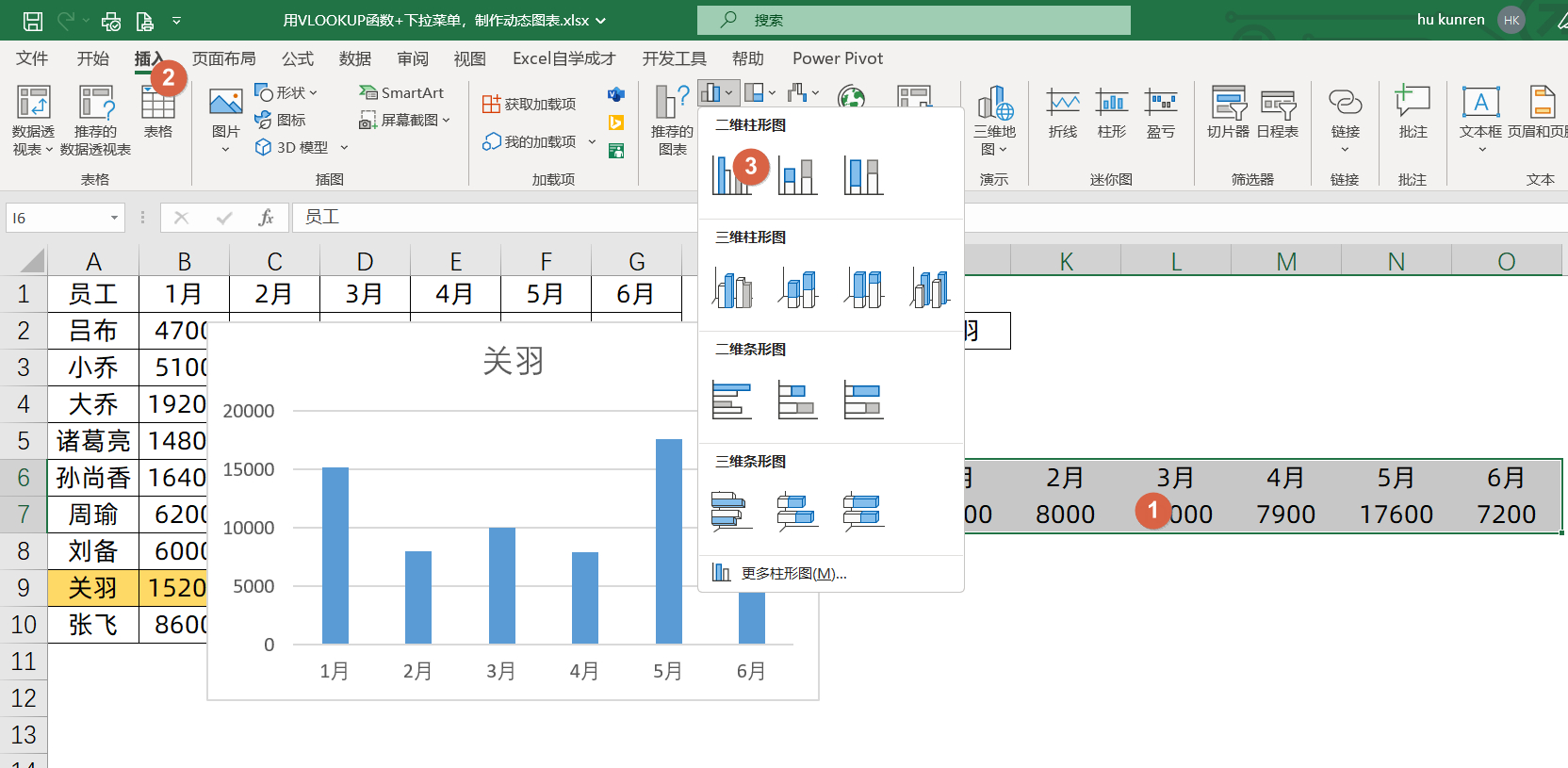The width and height of the screenshot is (1568, 768).
Task: Expand the 3D Models (3D 模型) dropdown arrow
Action: click(x=344, y=147)
